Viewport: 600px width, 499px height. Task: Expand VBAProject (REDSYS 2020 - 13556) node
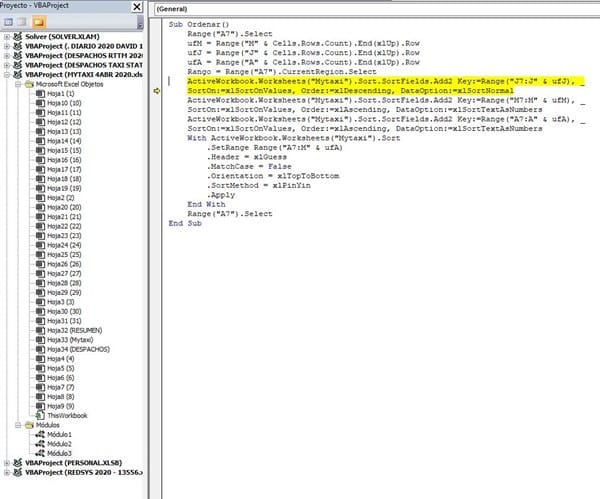7,473
